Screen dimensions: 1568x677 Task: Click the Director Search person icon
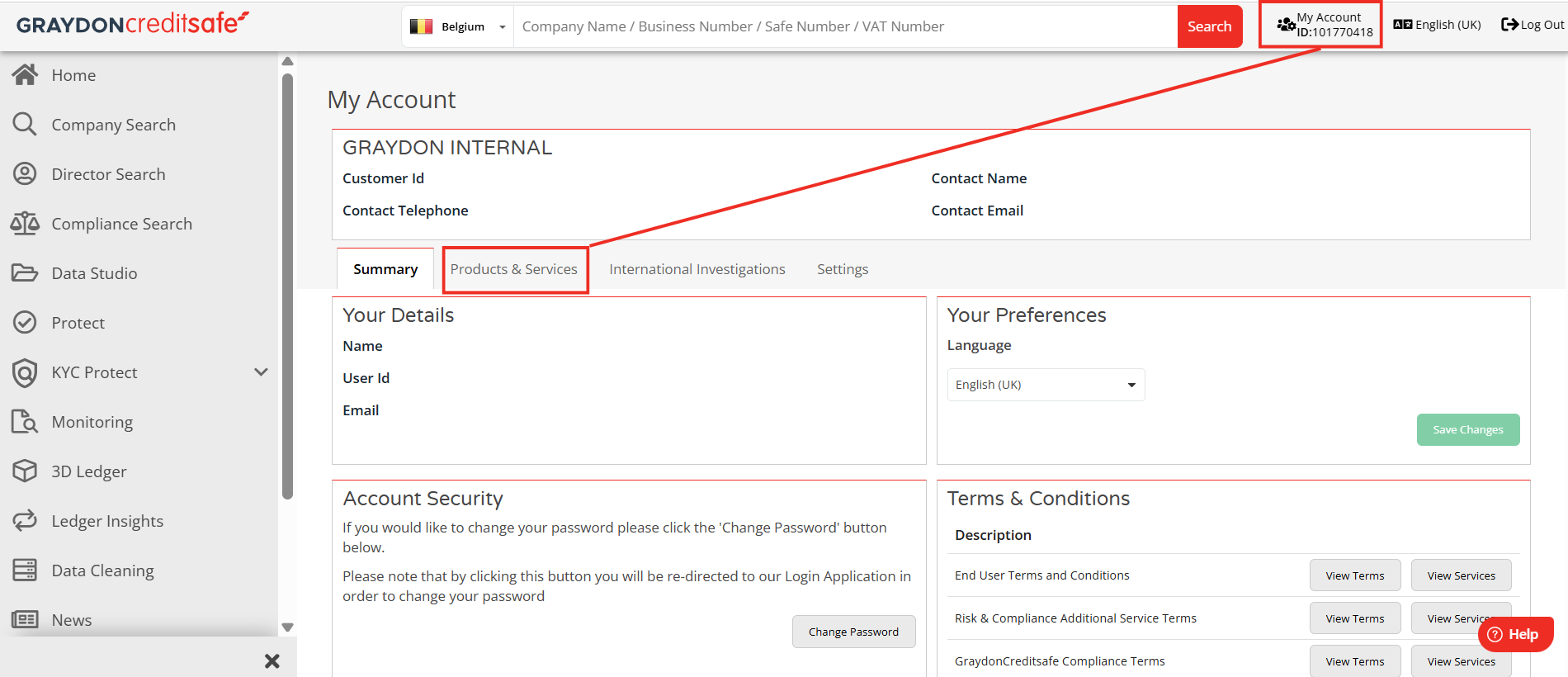coord(25,174)
